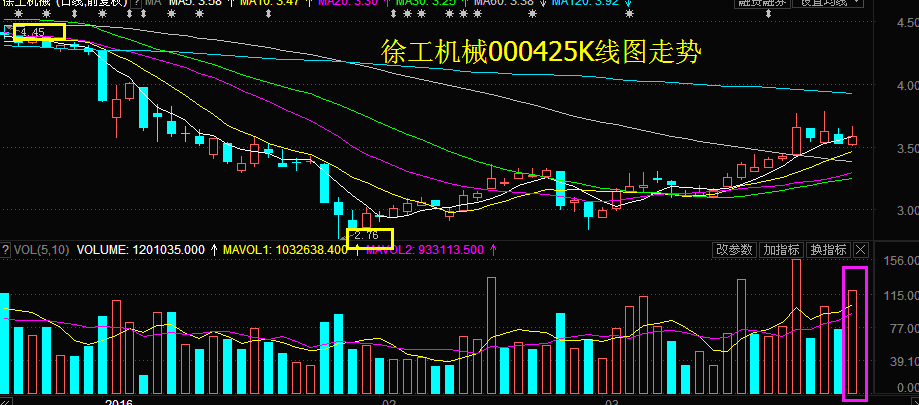Screen dimensions: 919x405
Task: Click the 改参数 button
Action: coord(735,250)
